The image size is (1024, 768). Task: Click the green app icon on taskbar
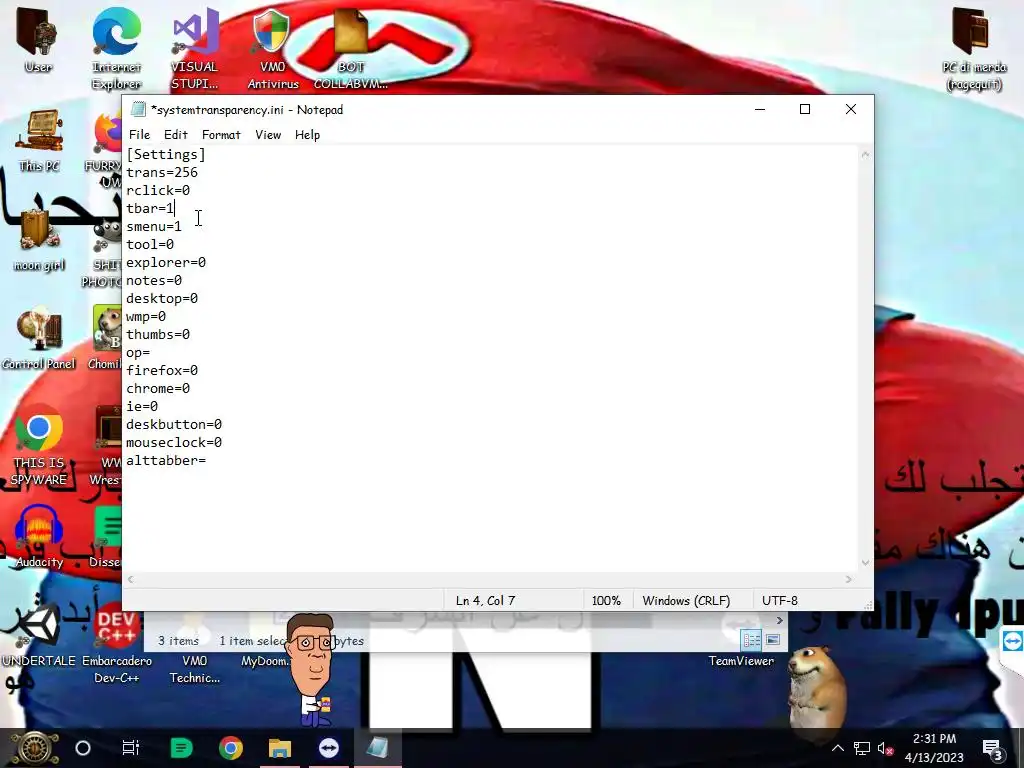click(x=181, y=748)
